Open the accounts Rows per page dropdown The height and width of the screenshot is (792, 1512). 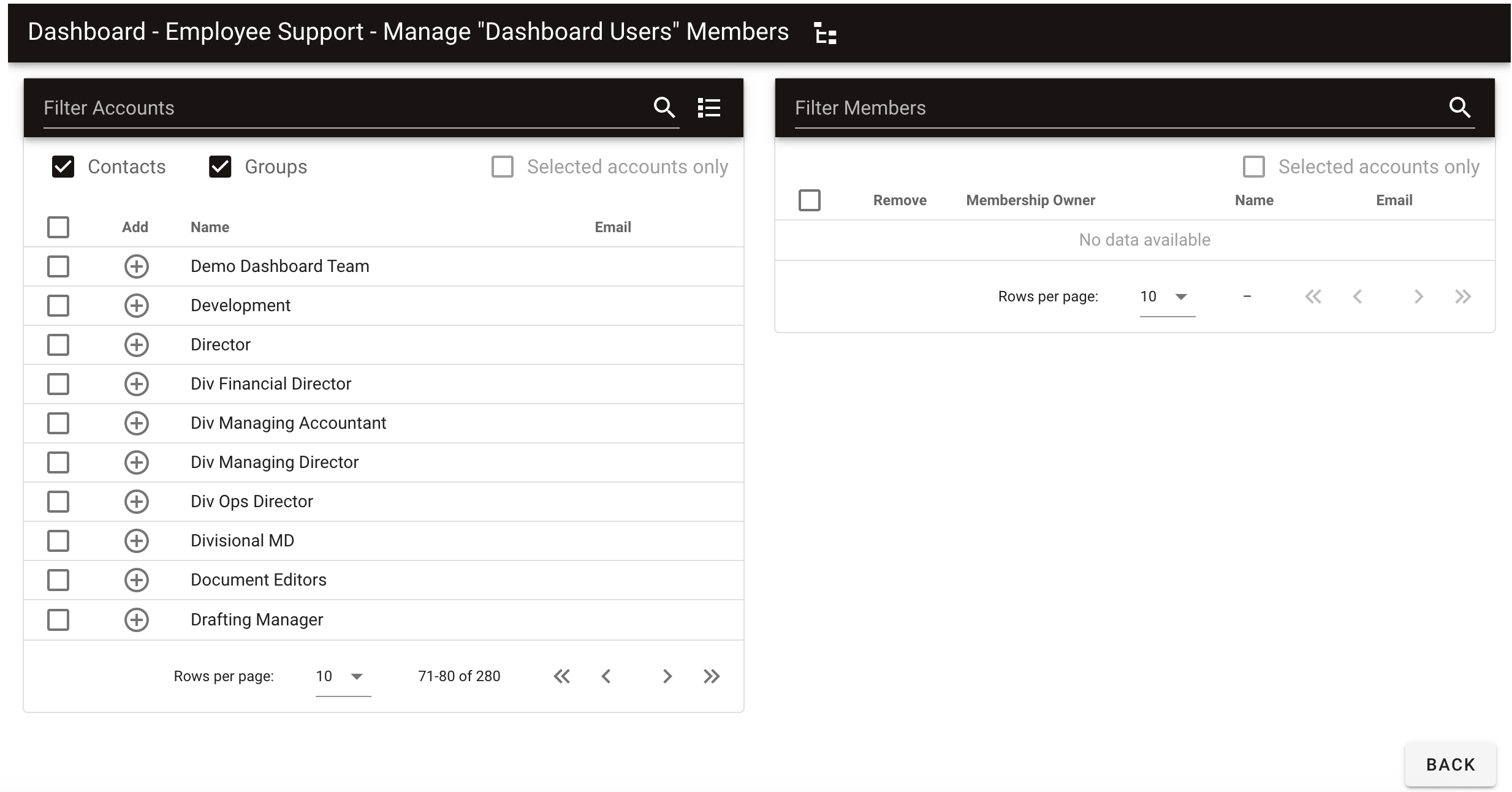click(343, 676)
